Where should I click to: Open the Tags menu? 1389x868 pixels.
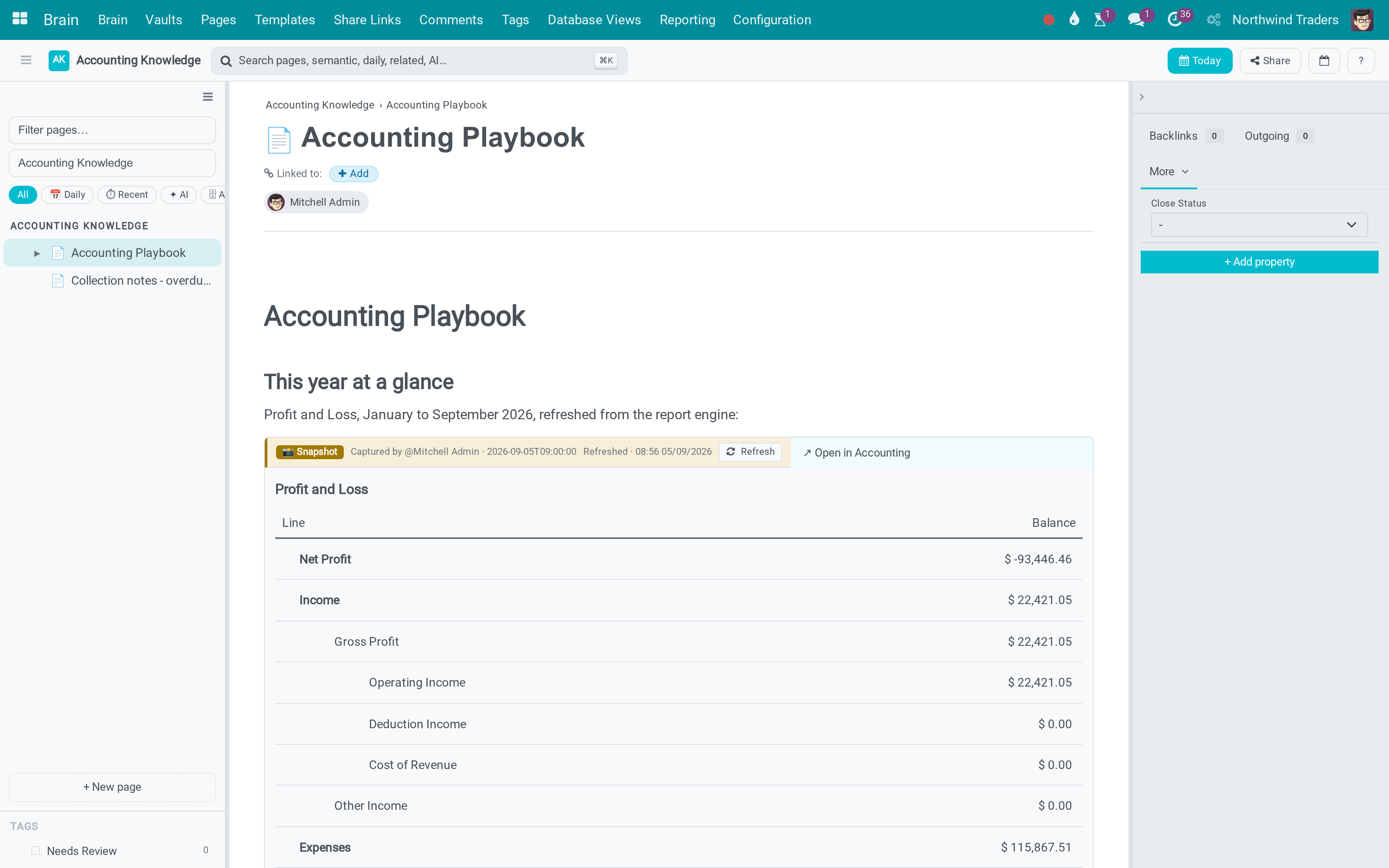click(515, 20)
